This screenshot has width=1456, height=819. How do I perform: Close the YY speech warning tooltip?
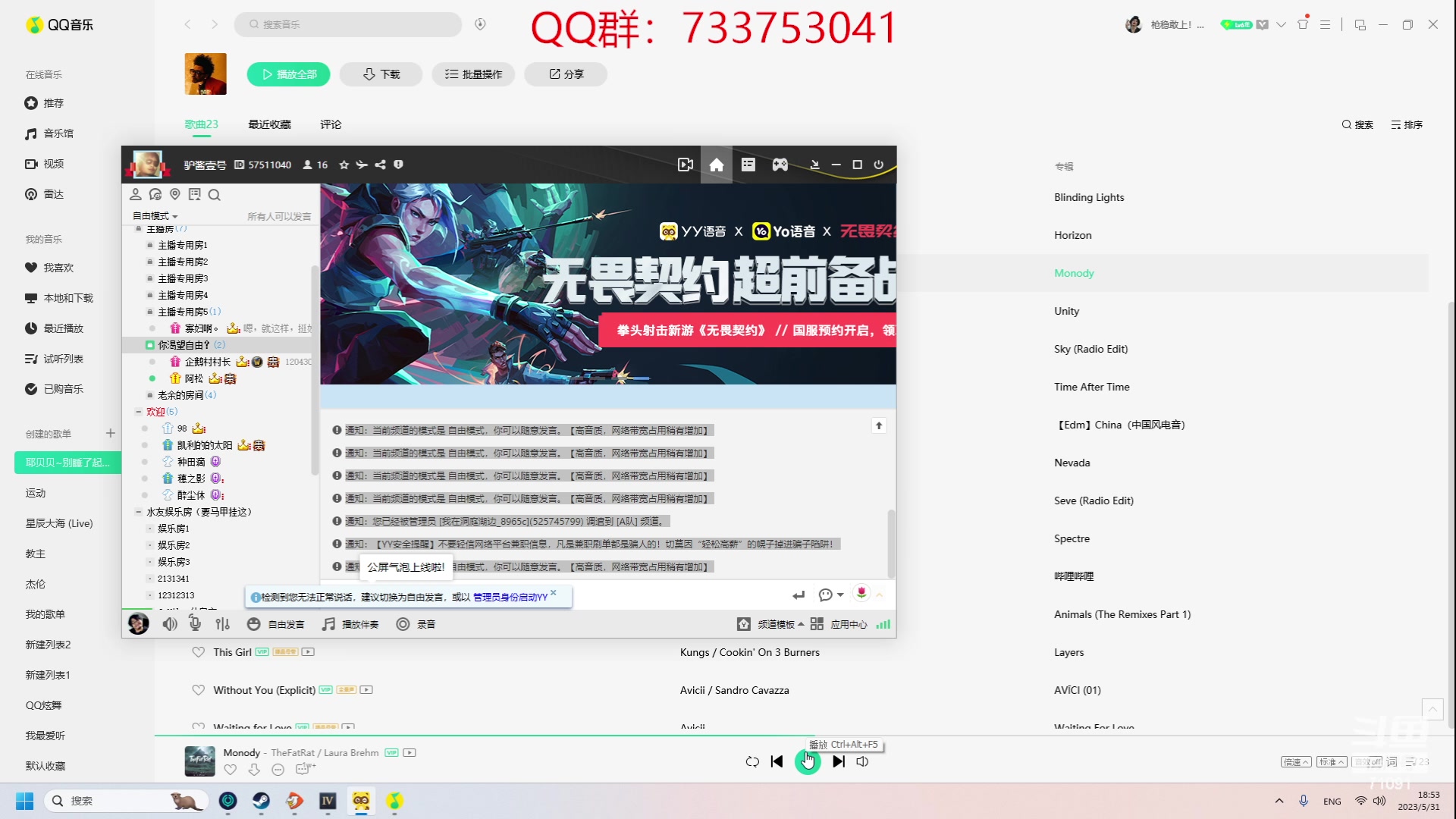(554, 592)
